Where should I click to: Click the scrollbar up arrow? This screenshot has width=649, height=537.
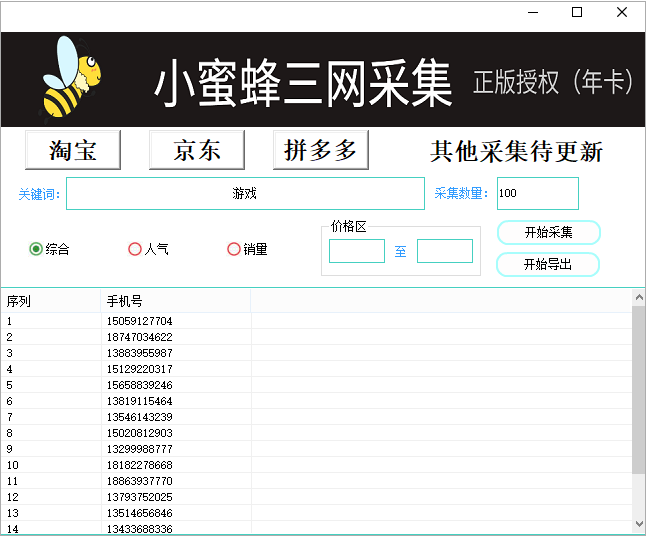coord(639,297)
